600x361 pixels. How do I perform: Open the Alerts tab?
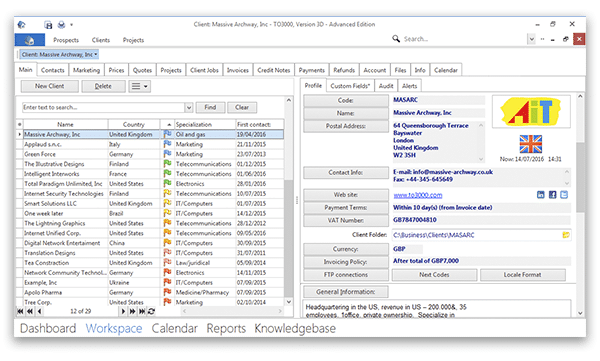409,86
